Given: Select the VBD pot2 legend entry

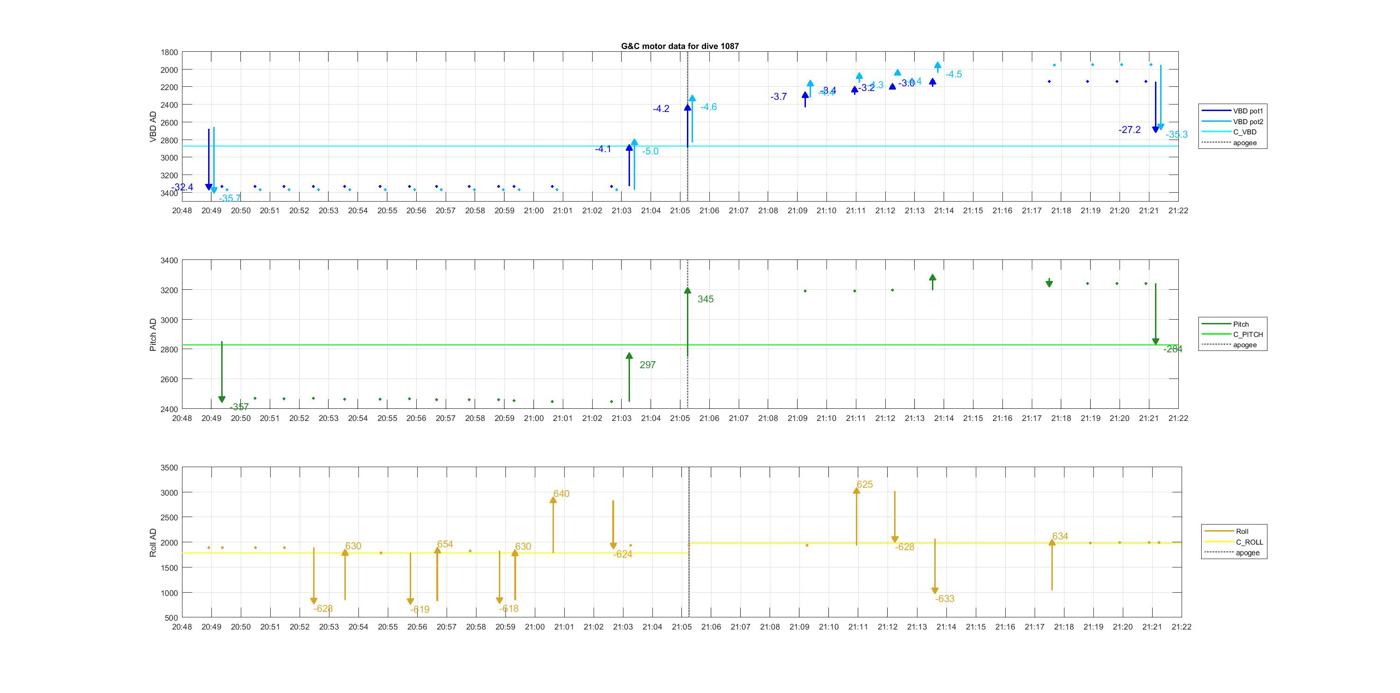Looking at the screenshot, I should (1232, 121).
